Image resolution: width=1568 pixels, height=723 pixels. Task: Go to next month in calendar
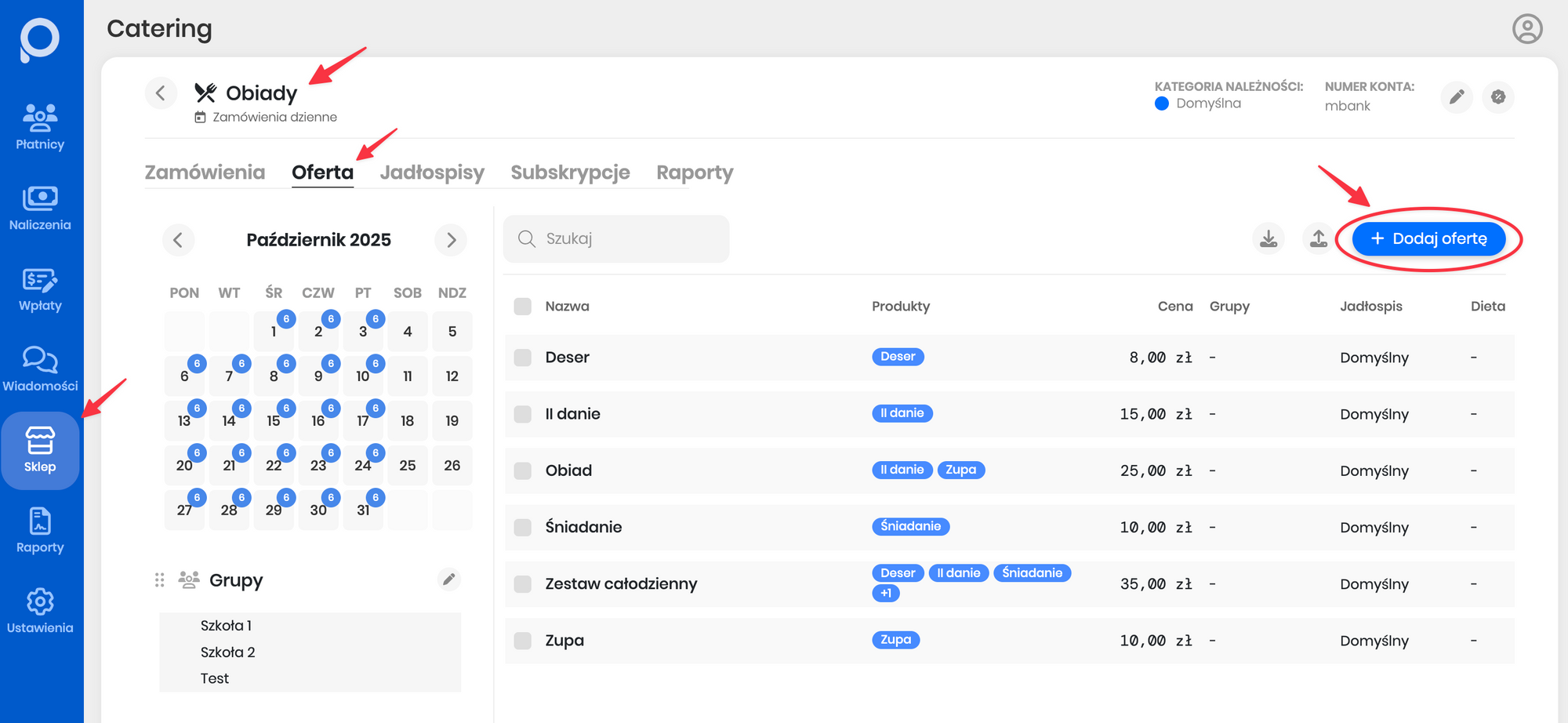click(451, 240)
